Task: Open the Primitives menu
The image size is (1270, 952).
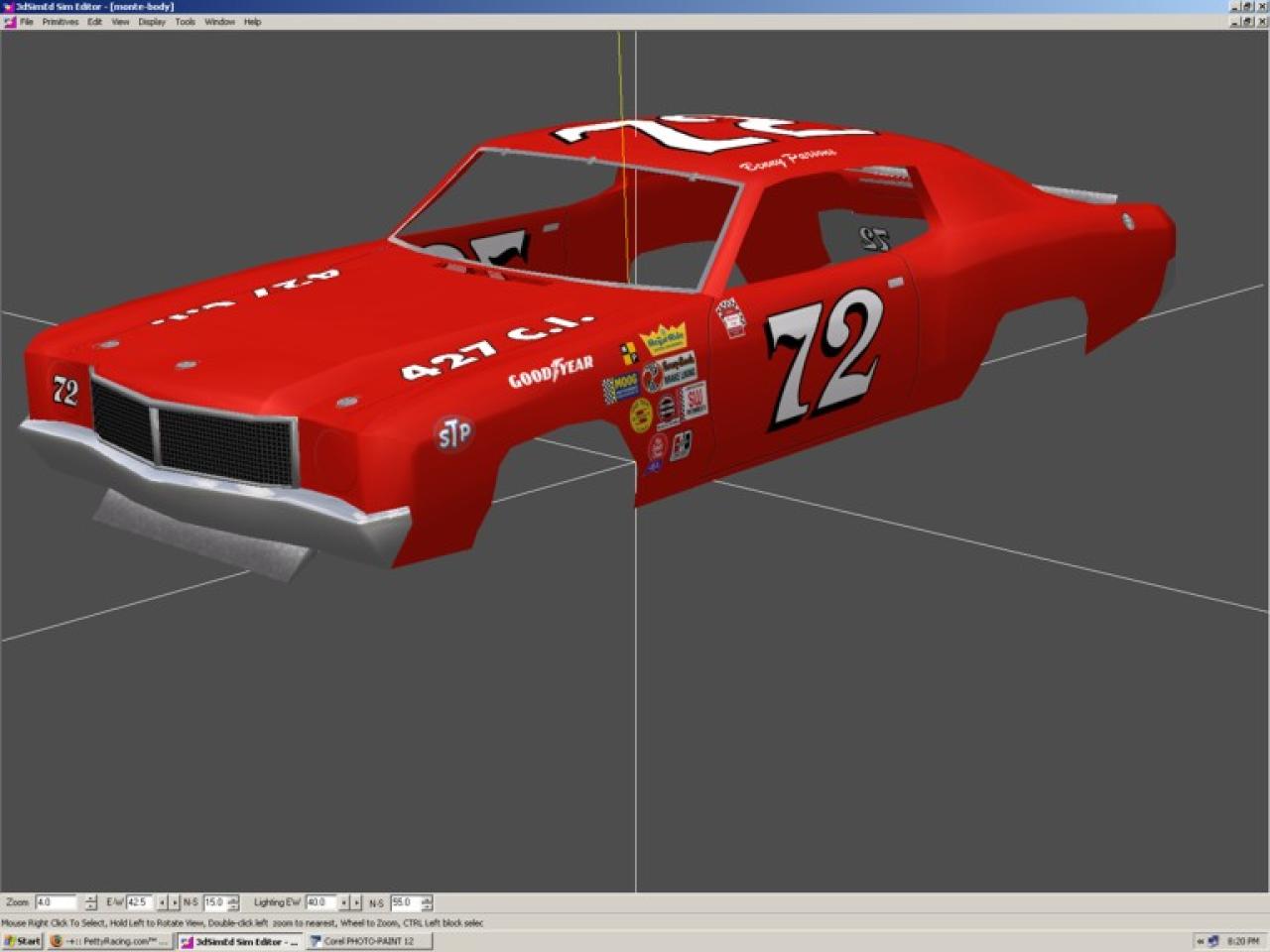Action: pos(60,22)
